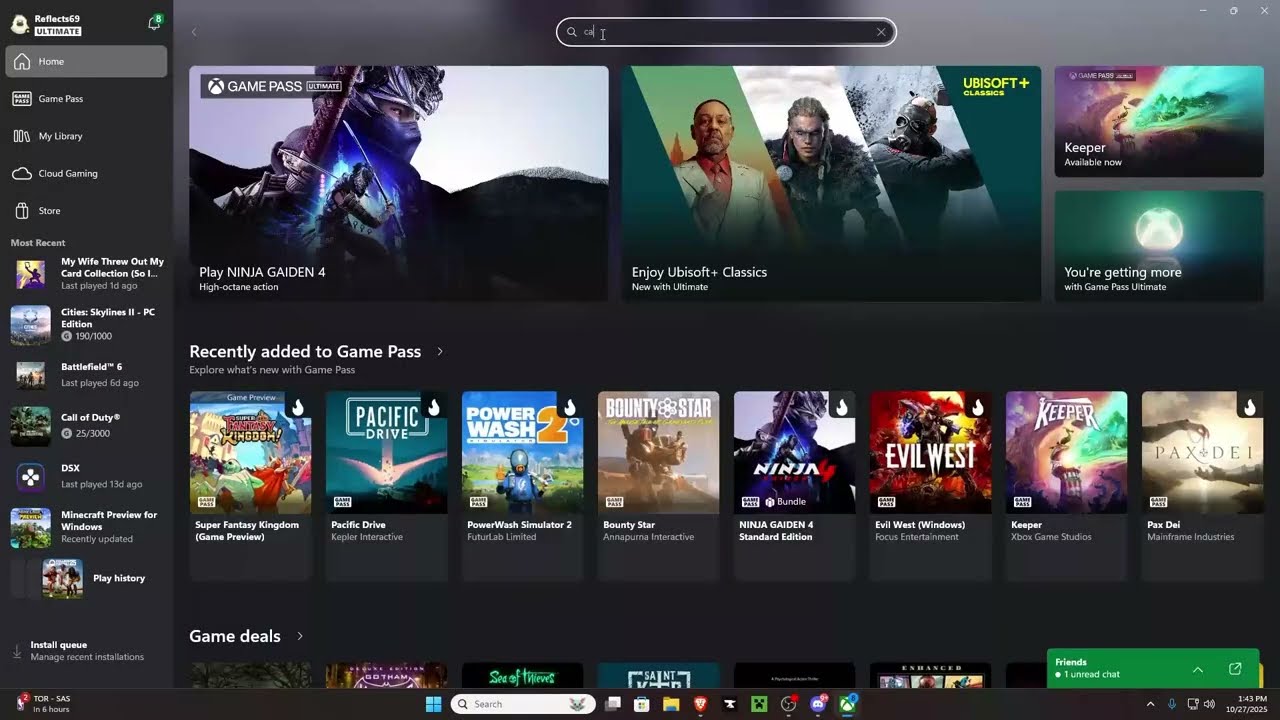Click flame icon on Pacific Drive card
Screen dimensions: 1280x720
point(434,406)
